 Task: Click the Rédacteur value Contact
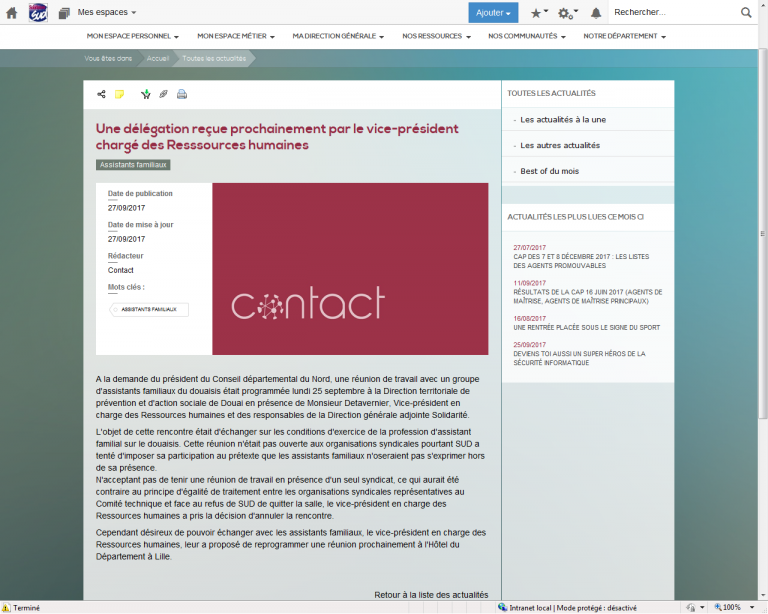(x=120, y=270)
